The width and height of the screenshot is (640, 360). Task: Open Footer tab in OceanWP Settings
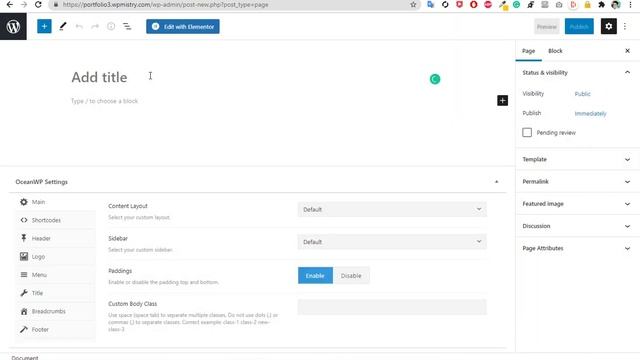(x=56, y=329)
